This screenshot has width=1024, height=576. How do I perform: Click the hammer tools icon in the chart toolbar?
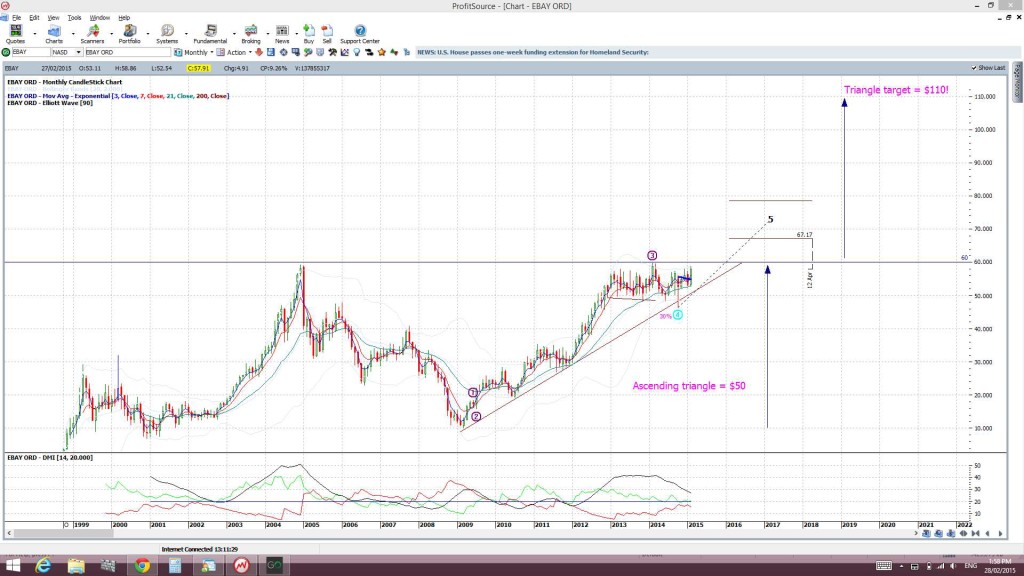(x=332, y=52)
